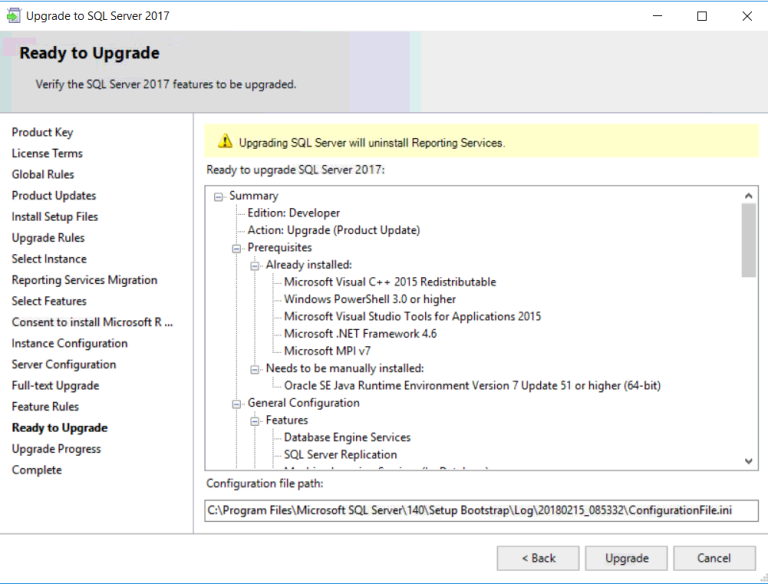Click the Upgrade button
The width and height of the screenshot is (768, 584).
[x=626, y=558]
